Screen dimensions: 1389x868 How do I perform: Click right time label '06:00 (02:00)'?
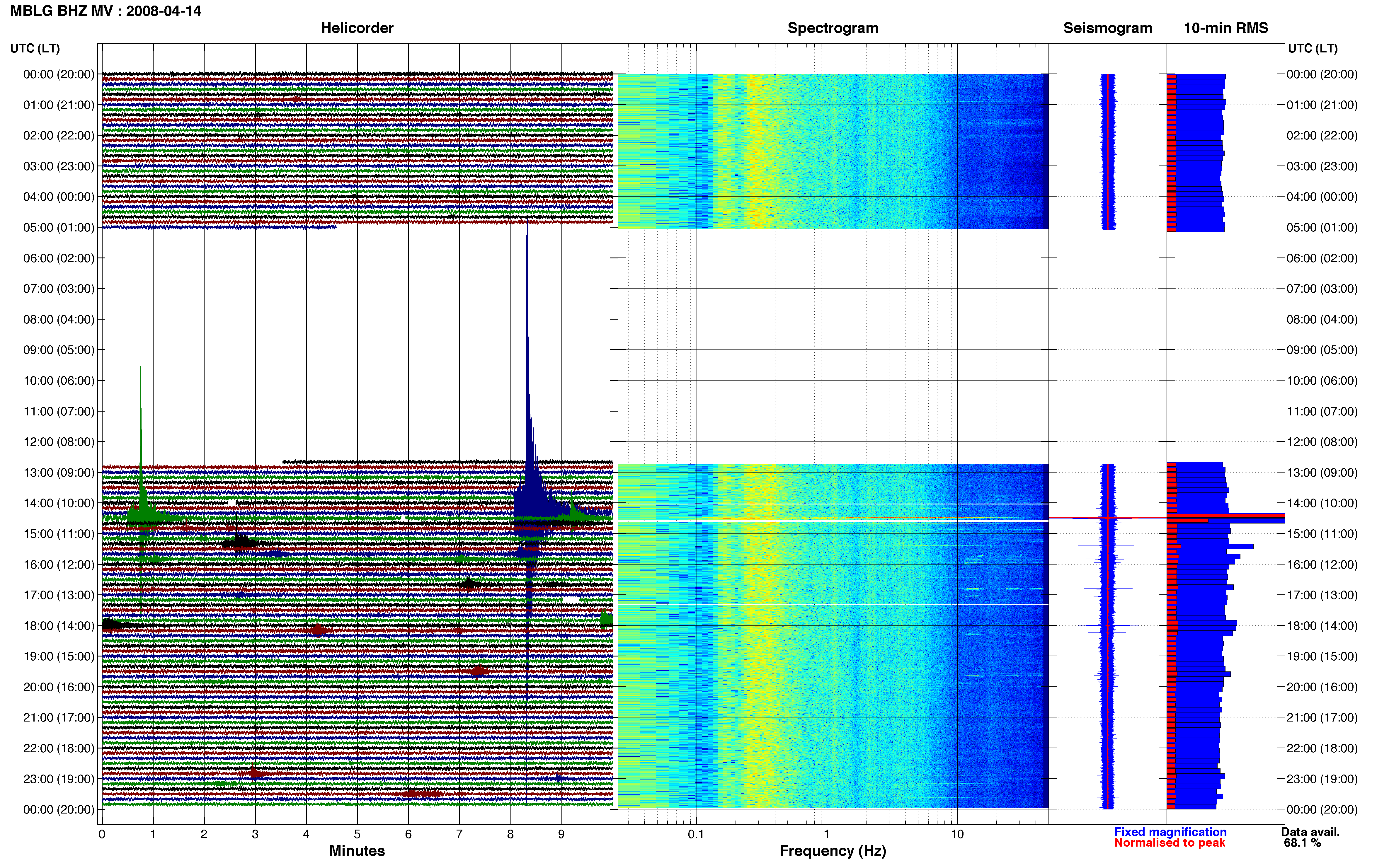[1322, 258]
